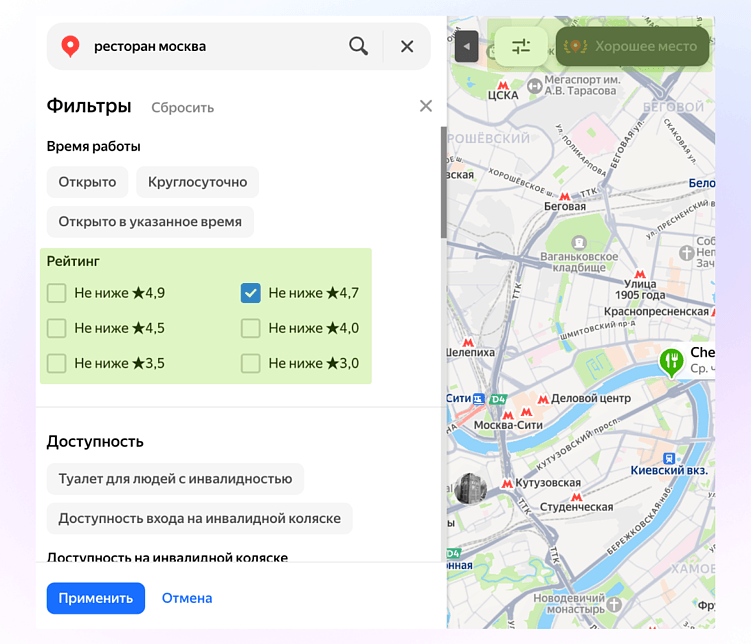
Task: Click the ЦСКА metro station icon
Action: (503, 86)
